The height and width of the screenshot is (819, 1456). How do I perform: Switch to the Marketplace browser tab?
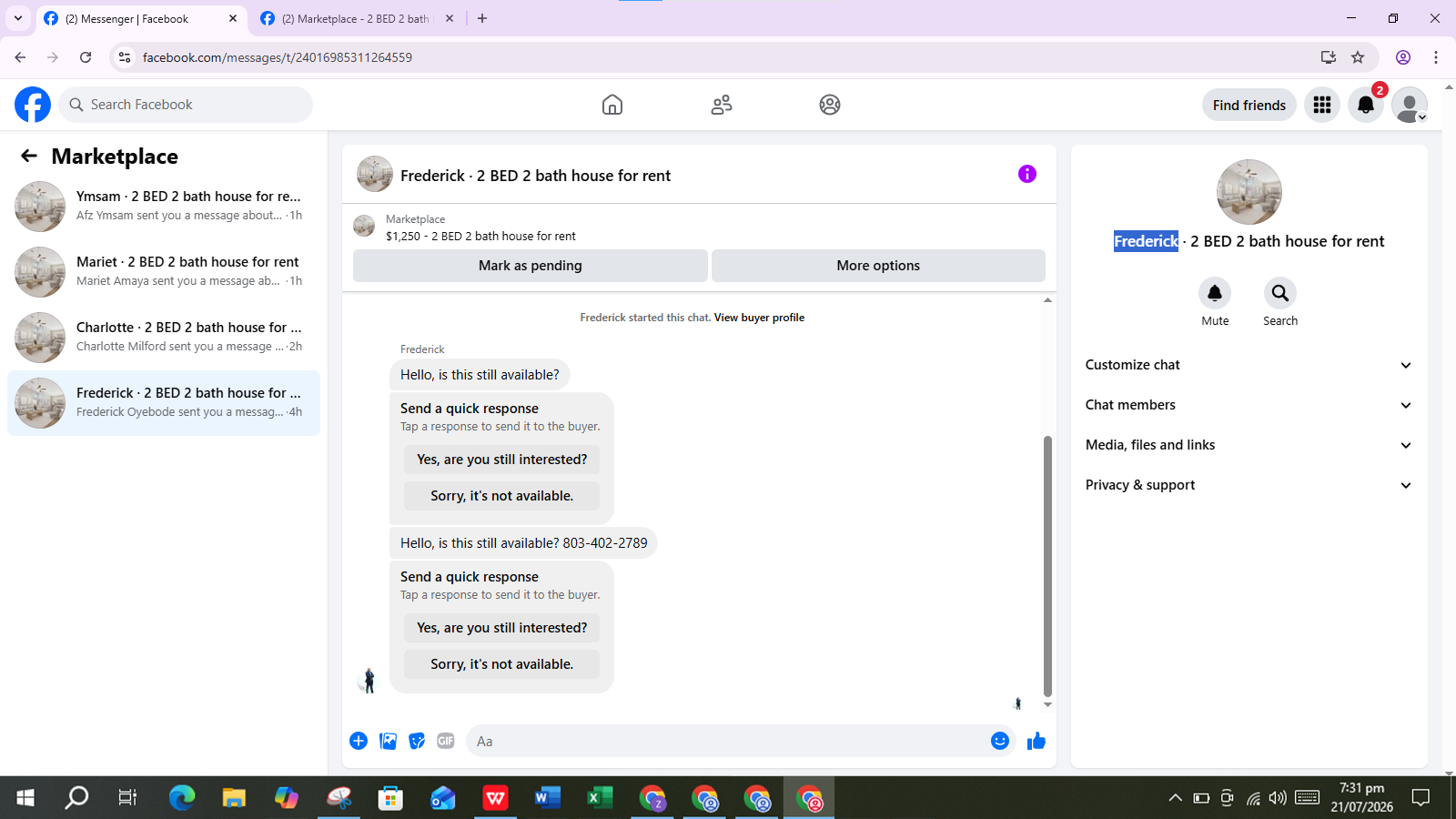(357, 18)
